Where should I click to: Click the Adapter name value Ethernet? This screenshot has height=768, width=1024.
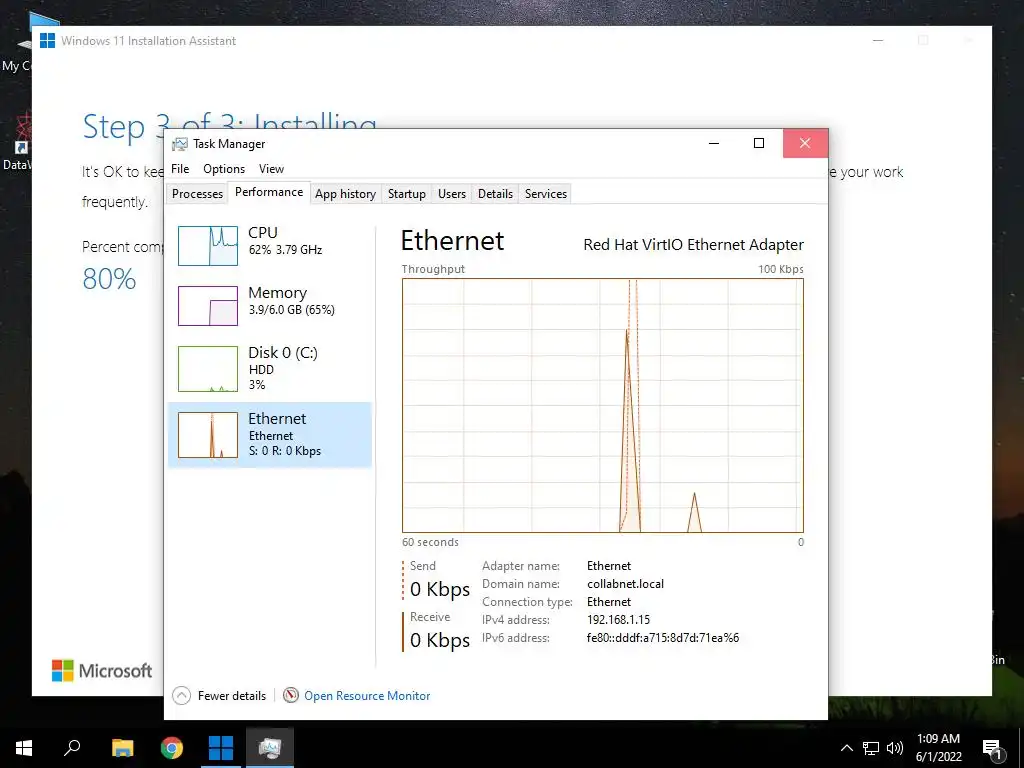pyautogui.click(x=609, y=566)
